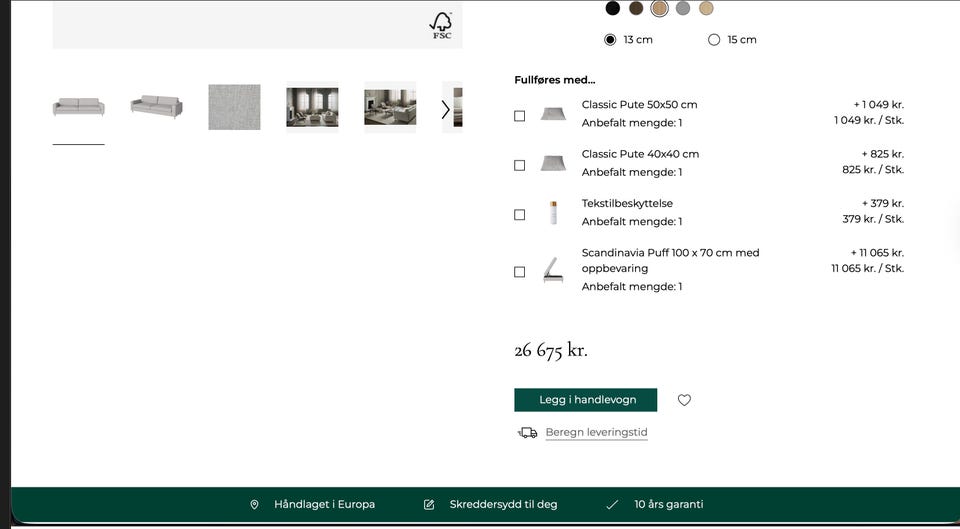Click the 26 675 kr. price text
The image size is (960, 529).
point(550,350)
